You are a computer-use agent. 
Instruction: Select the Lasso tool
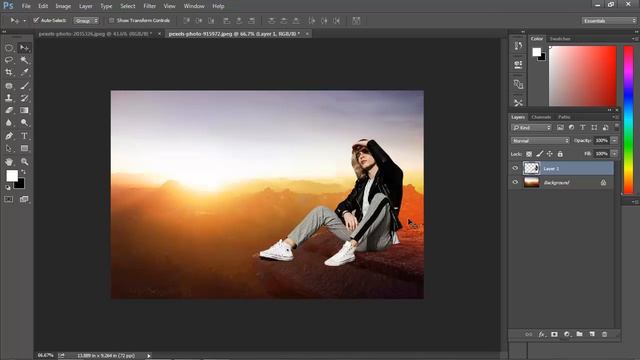point(9,60)
